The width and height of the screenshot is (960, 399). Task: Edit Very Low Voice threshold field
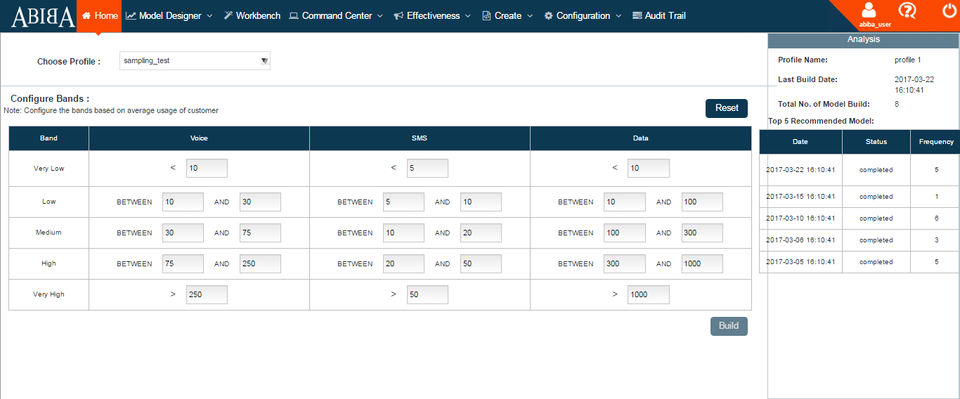(207, 168)
